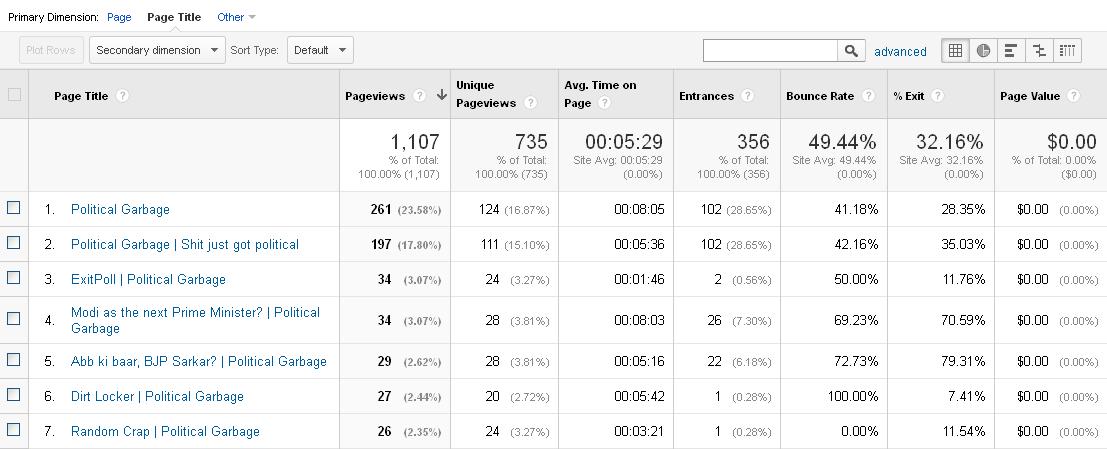Expand the Sort Type Default dropdown

(x=320, y=50)
